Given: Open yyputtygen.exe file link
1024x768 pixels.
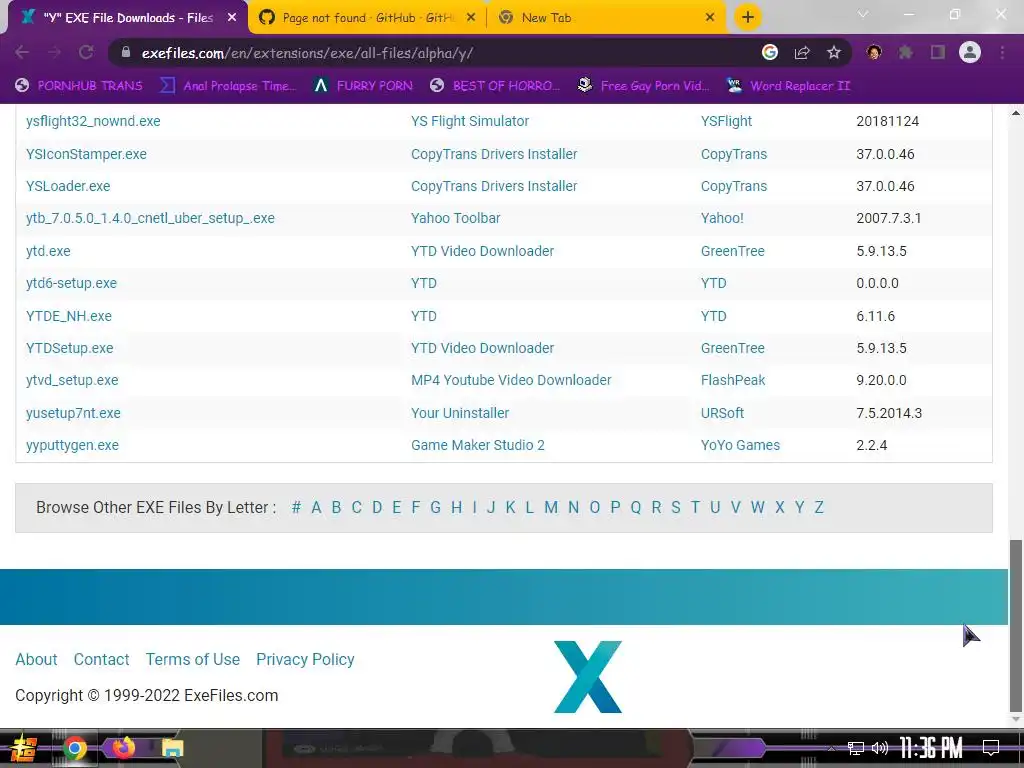Looking at the screenshot, I should pyautogui.click(x=72, y=445).
